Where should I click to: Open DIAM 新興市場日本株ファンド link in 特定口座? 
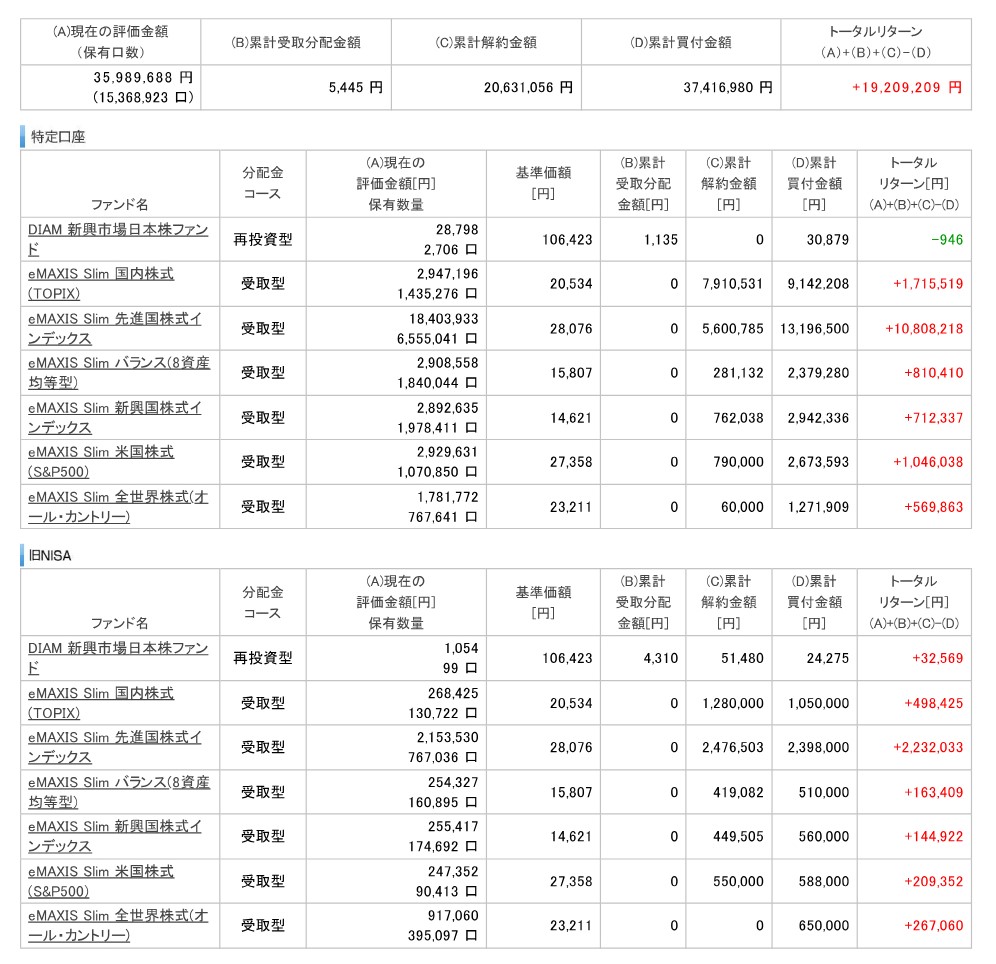pyautogui.click(x=118, y=239)
